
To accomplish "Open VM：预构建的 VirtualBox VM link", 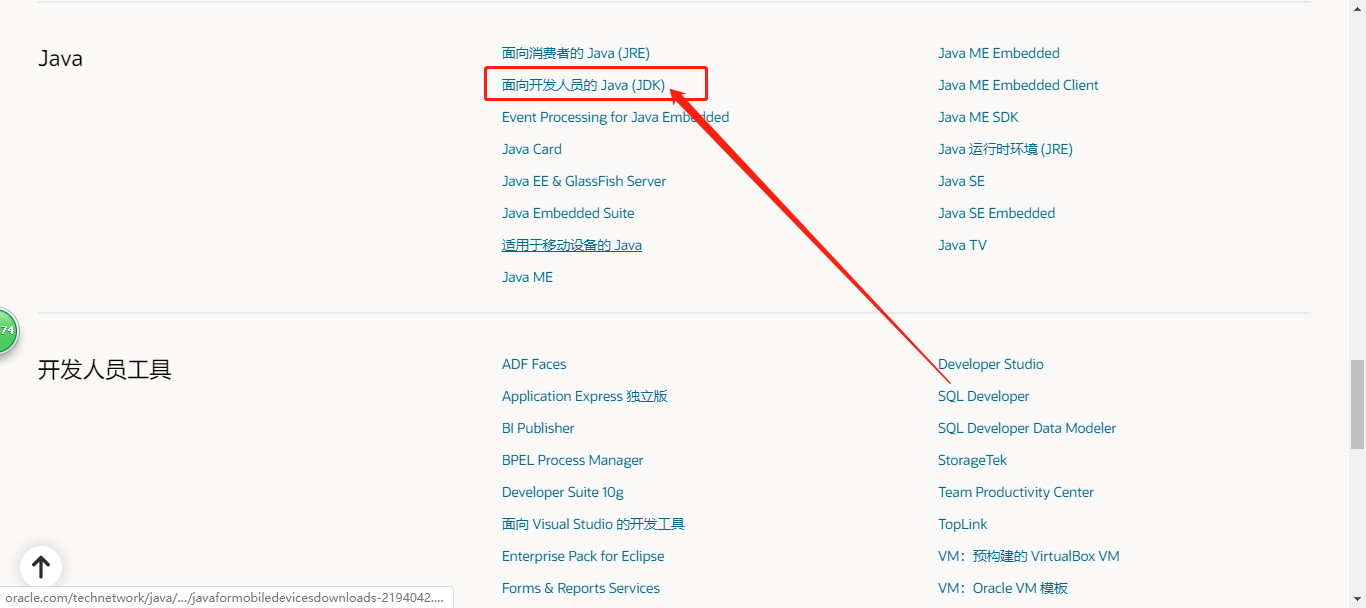I will point(1029,556).
